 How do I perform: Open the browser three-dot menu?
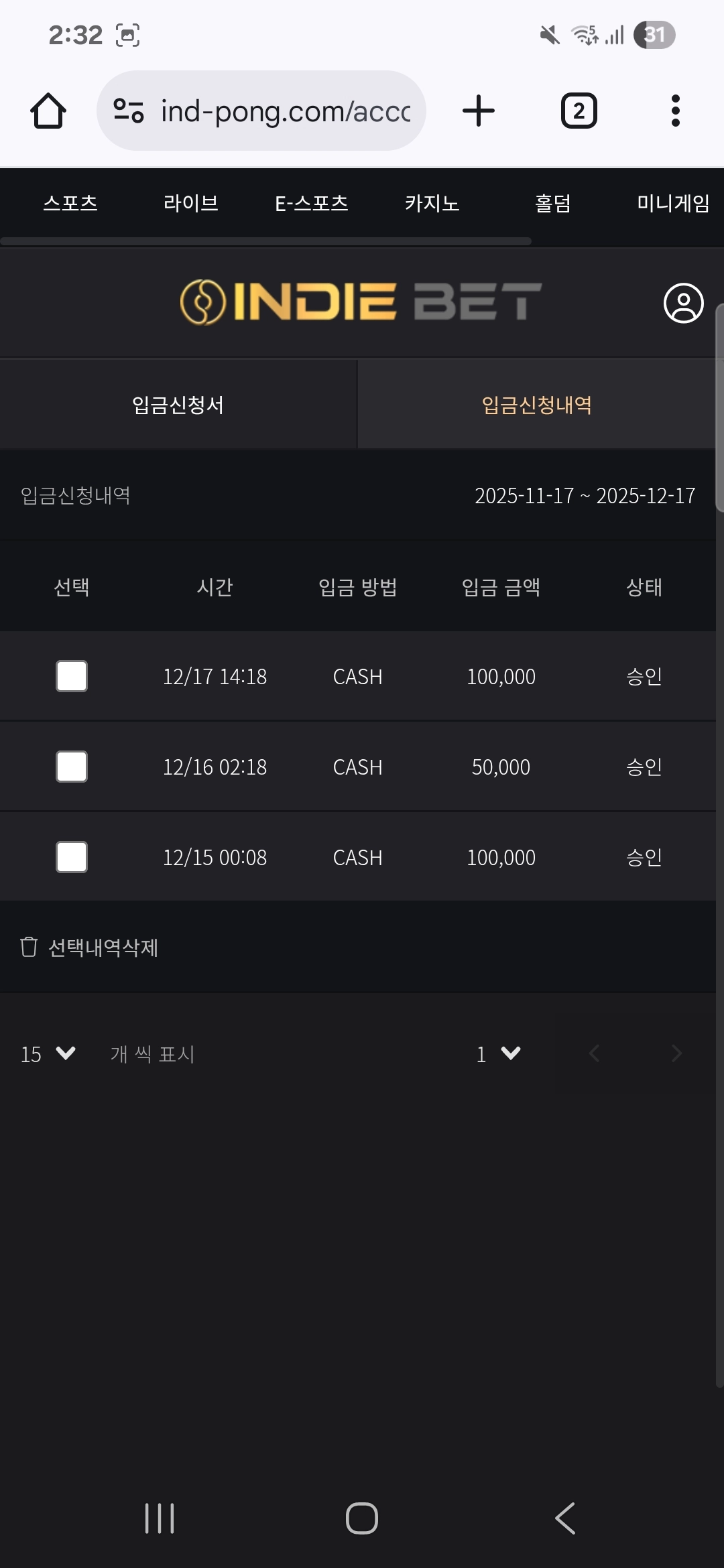point(675,111)
